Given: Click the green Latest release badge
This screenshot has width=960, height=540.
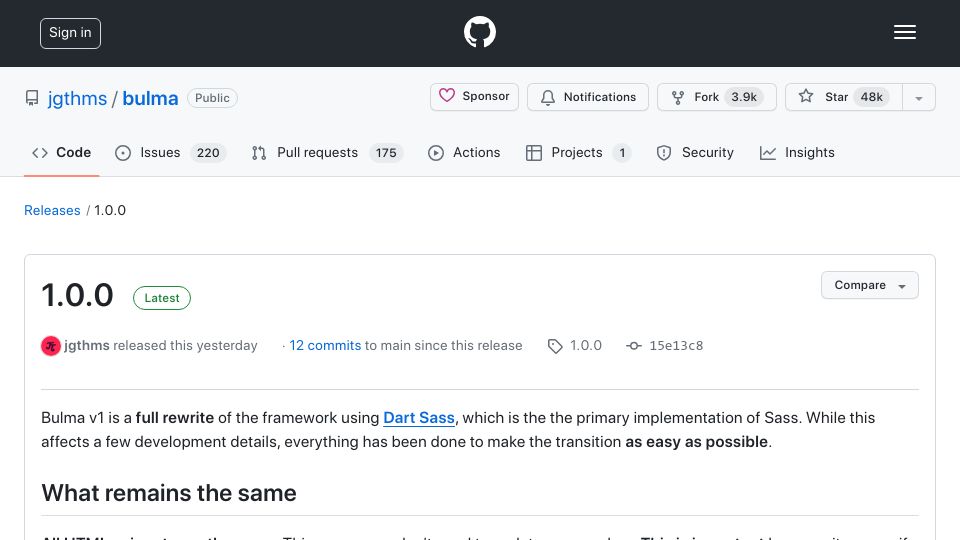Looking at the screenshot, I should point(162,298).
